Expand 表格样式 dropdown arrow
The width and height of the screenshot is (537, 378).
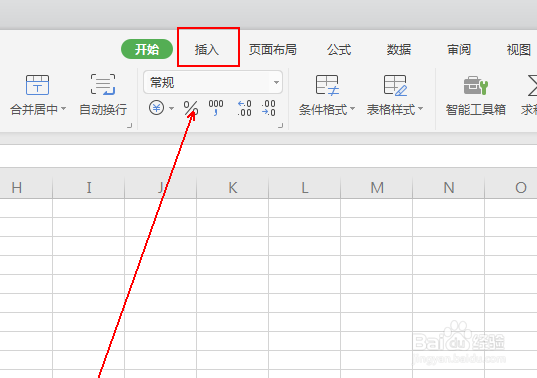tap(421, 109)
